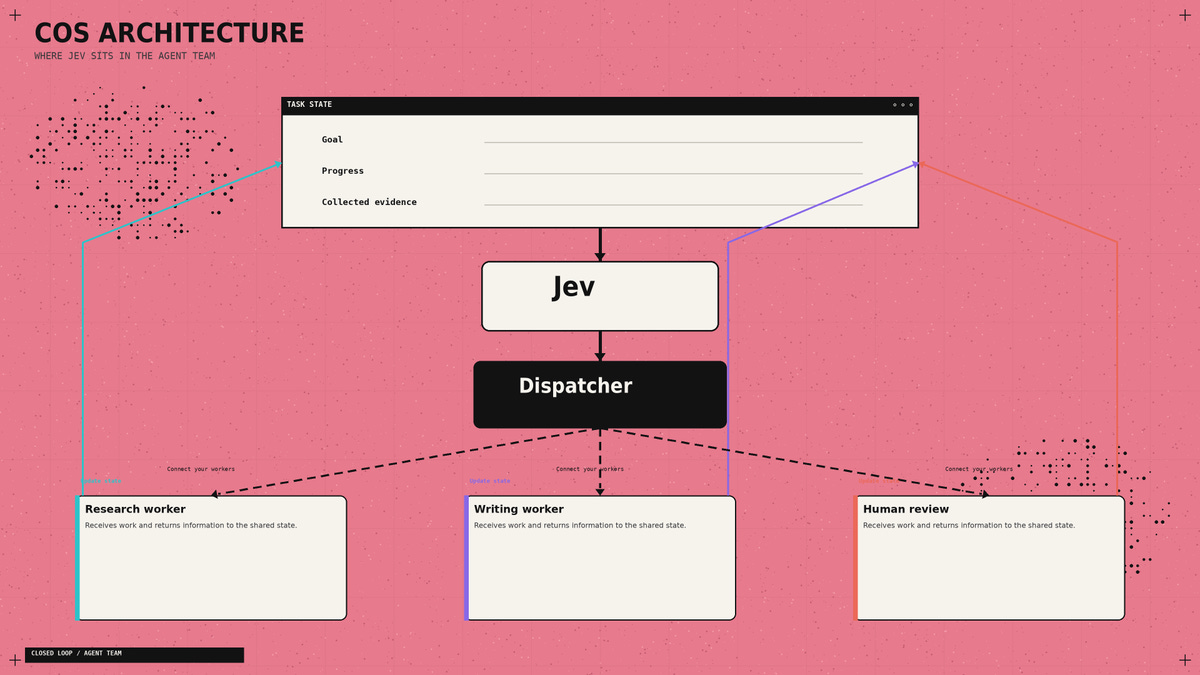Select the "Goal" label in Task State
This screenshot has height=675, width=1200.
point(332,140)
